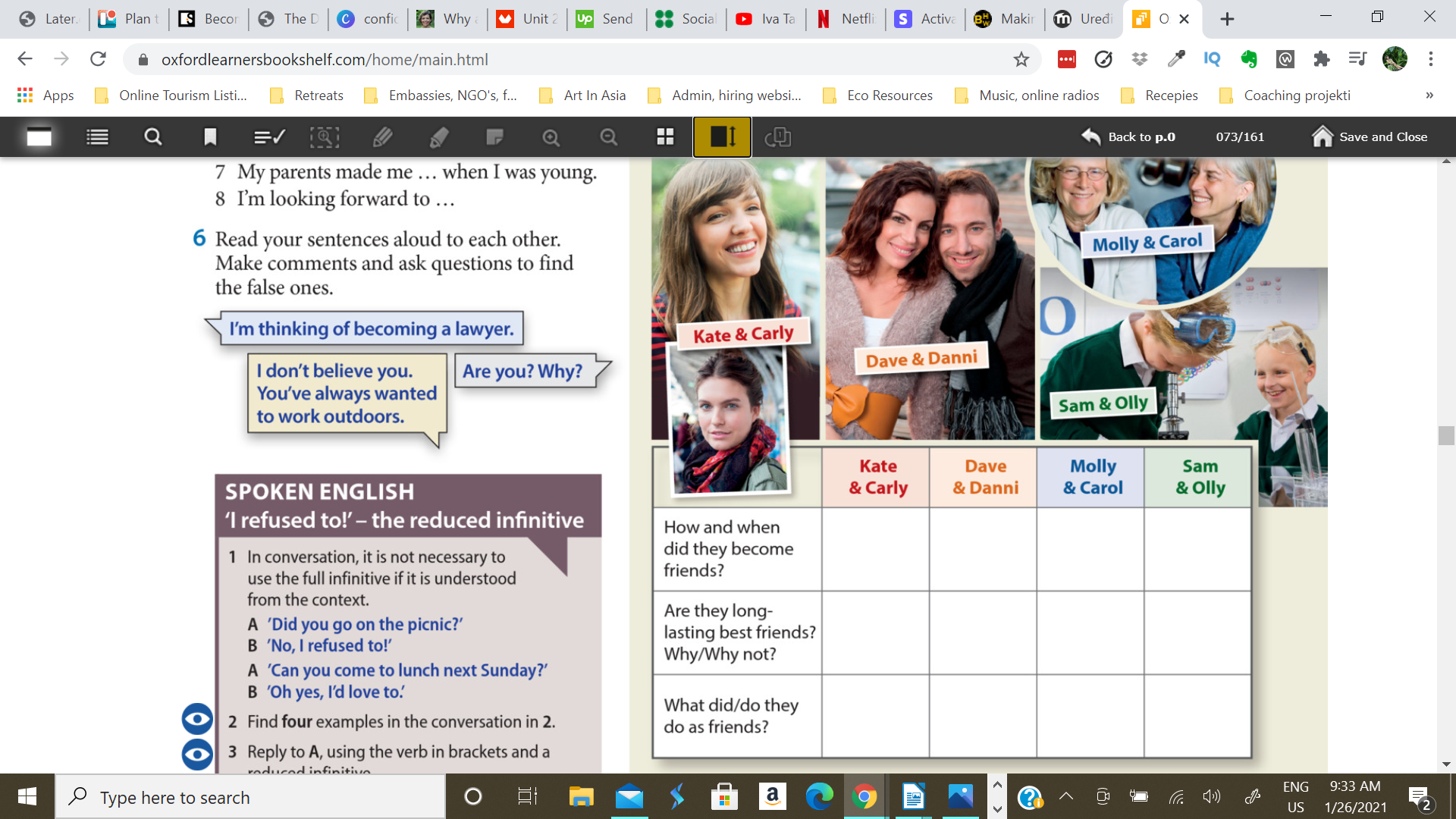Image resolution: width=1456 pixels, height=819 pixels.
Task: Open the media control playlist icon
Action: pyautogui.click(x=1358, y=59)
